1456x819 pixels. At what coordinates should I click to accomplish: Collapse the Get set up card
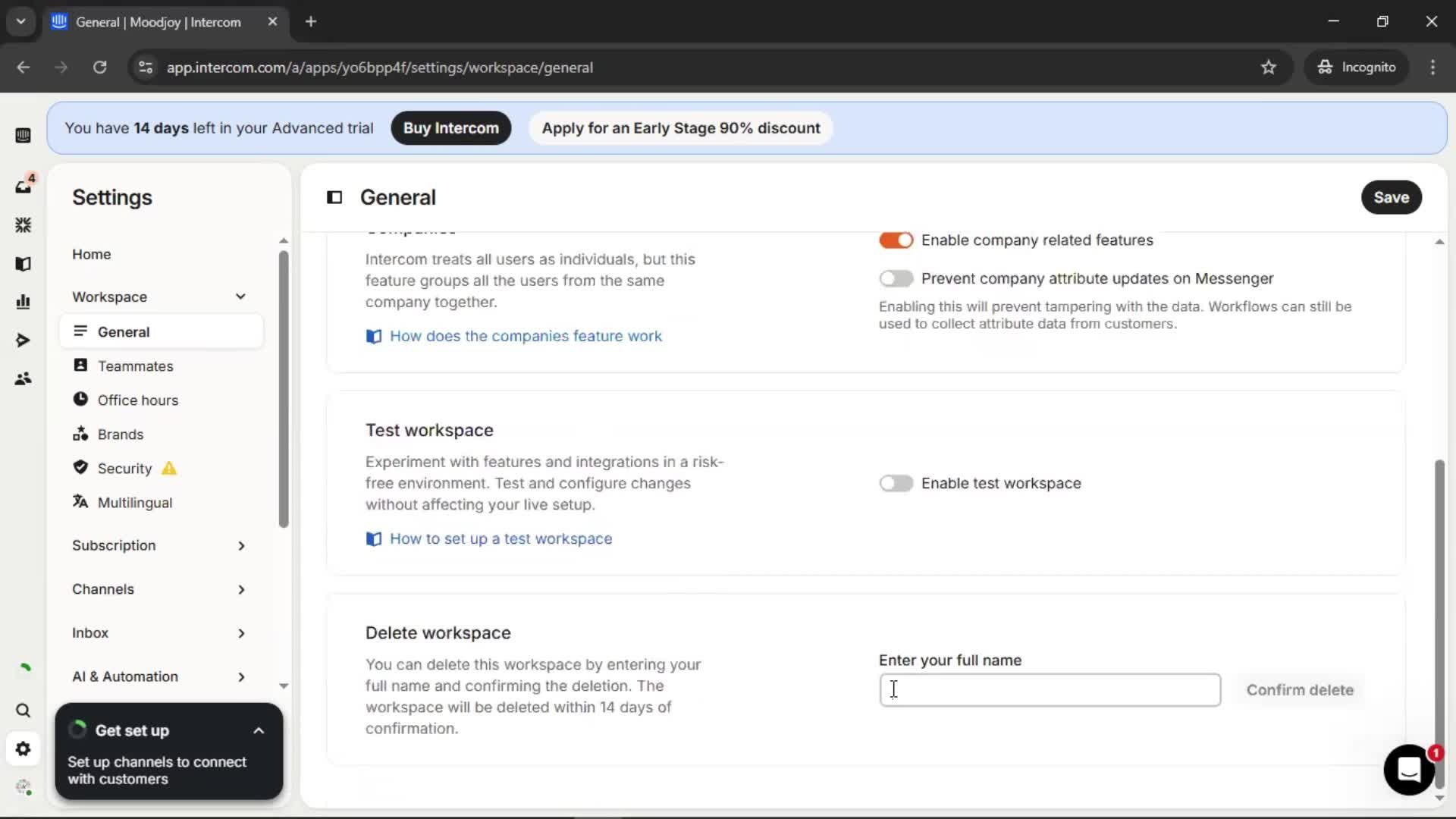[259, 731]
